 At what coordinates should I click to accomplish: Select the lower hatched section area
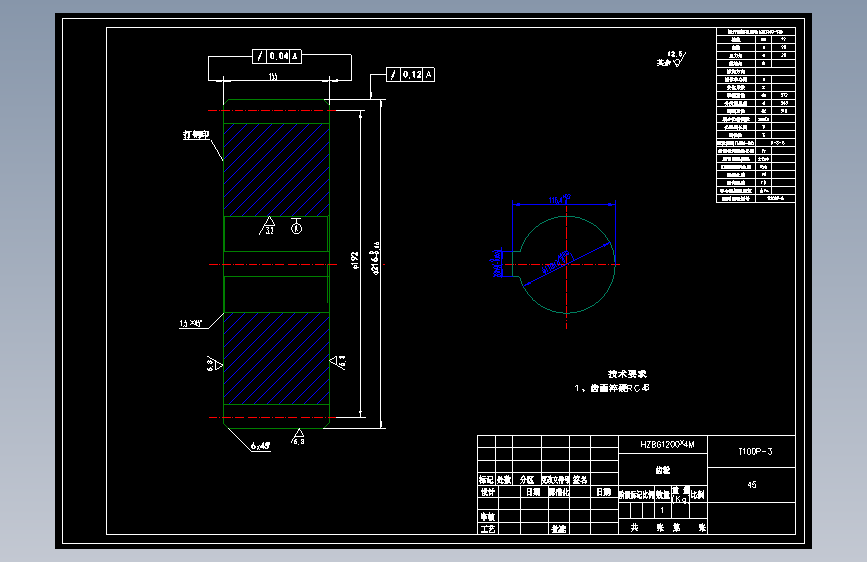276,358
